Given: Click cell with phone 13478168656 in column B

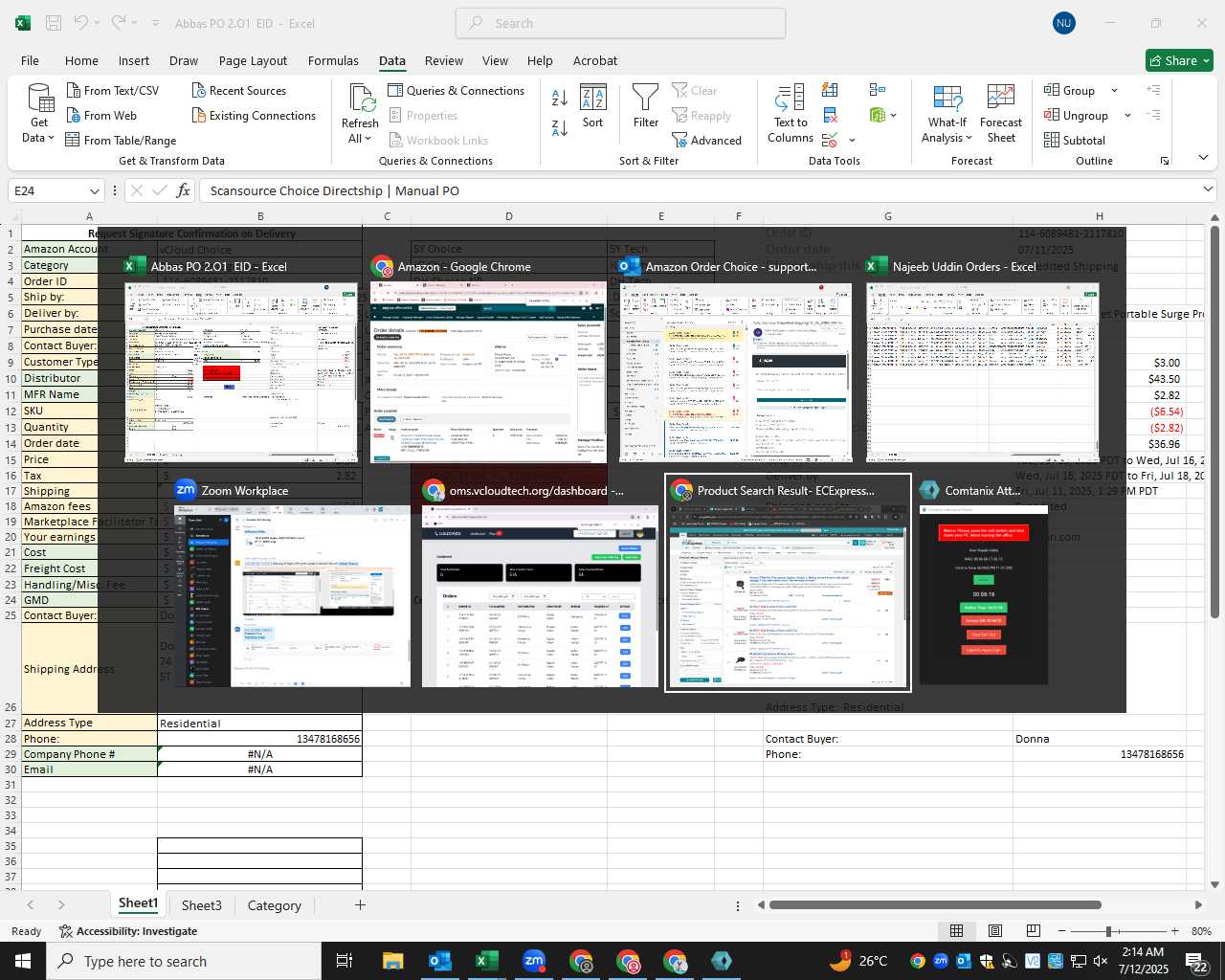Looking at the screenshot, I should [259, 739].
